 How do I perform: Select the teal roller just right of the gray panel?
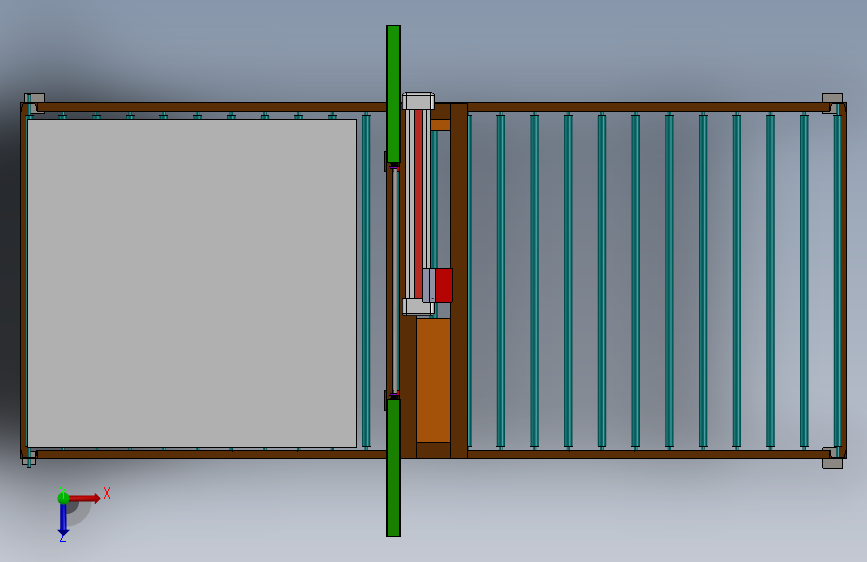pyautogui.click(x=366, y=281)
